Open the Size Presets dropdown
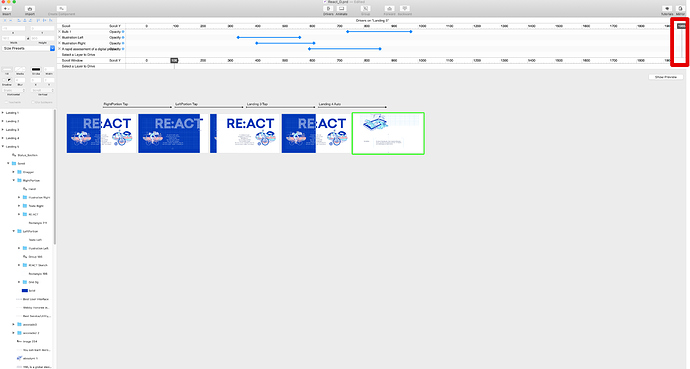This screenshot has height=369, width=690. coord(29,48)
